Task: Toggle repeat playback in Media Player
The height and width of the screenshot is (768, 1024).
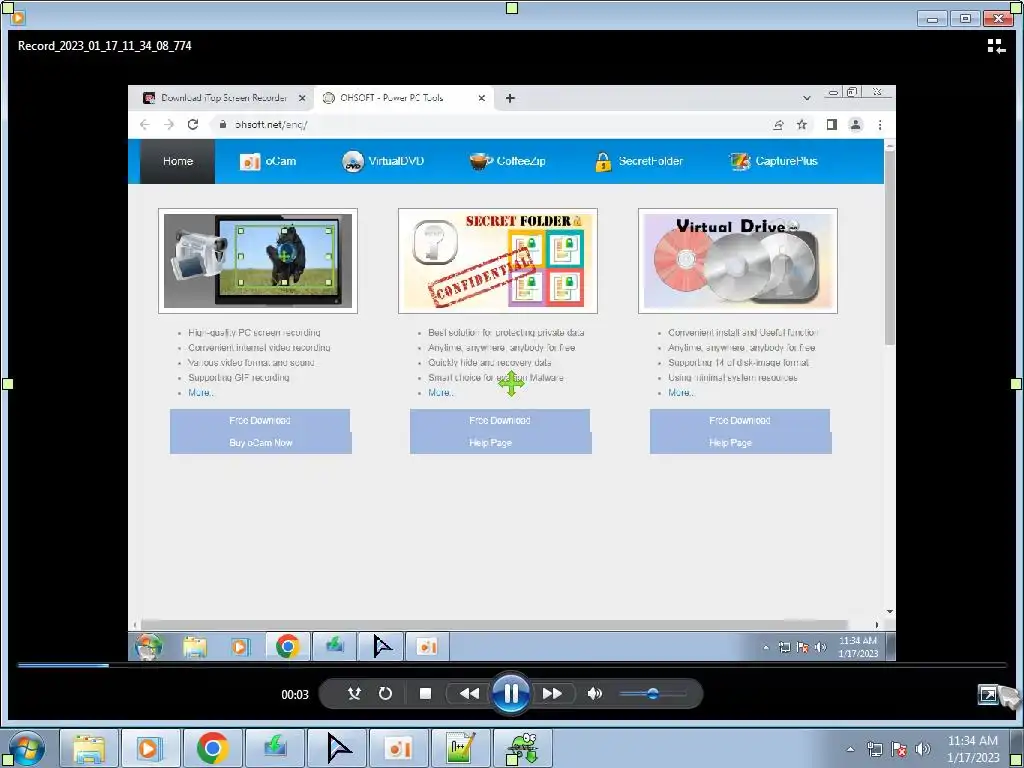Action: coord(385,694)
